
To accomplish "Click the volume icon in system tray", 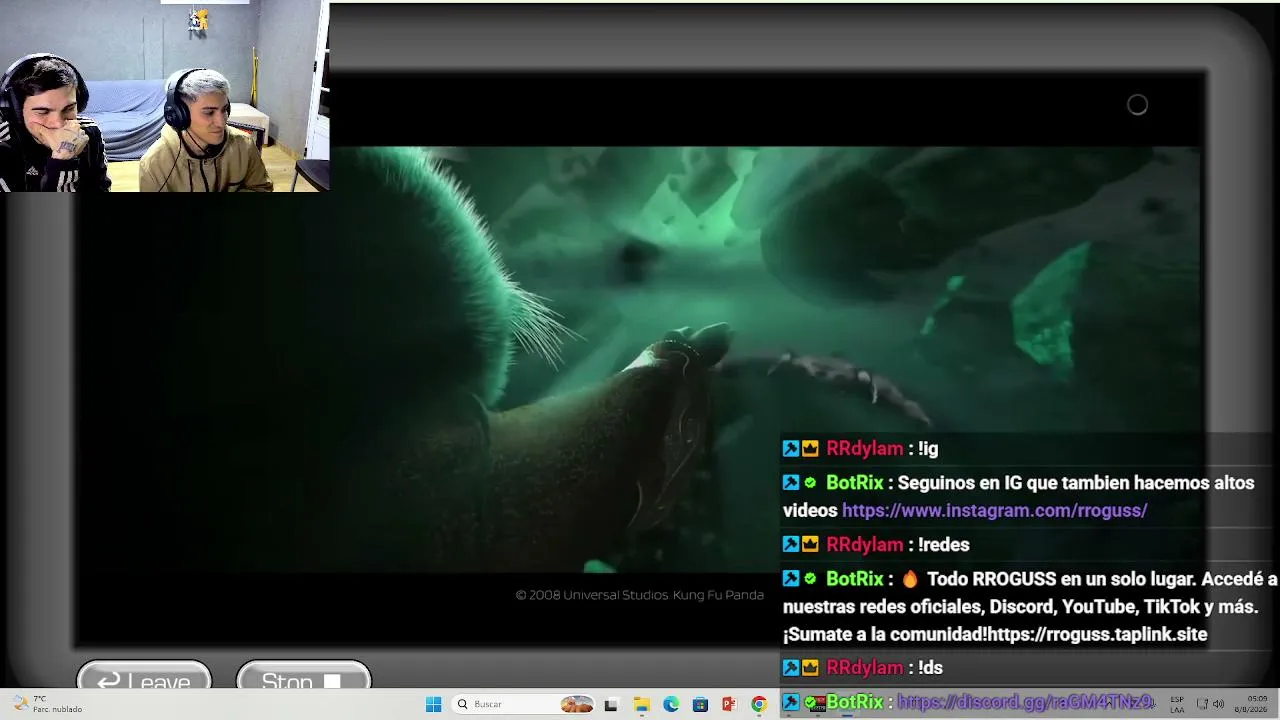I will click(x=1218, y=704).
